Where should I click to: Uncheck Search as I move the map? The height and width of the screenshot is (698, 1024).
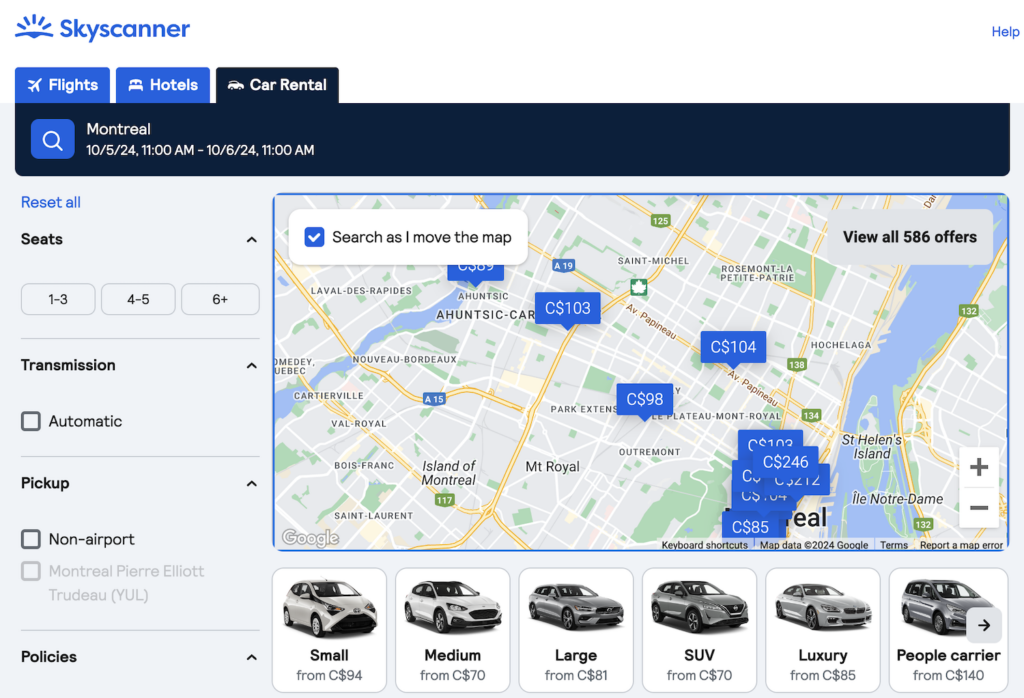[314, 237]
